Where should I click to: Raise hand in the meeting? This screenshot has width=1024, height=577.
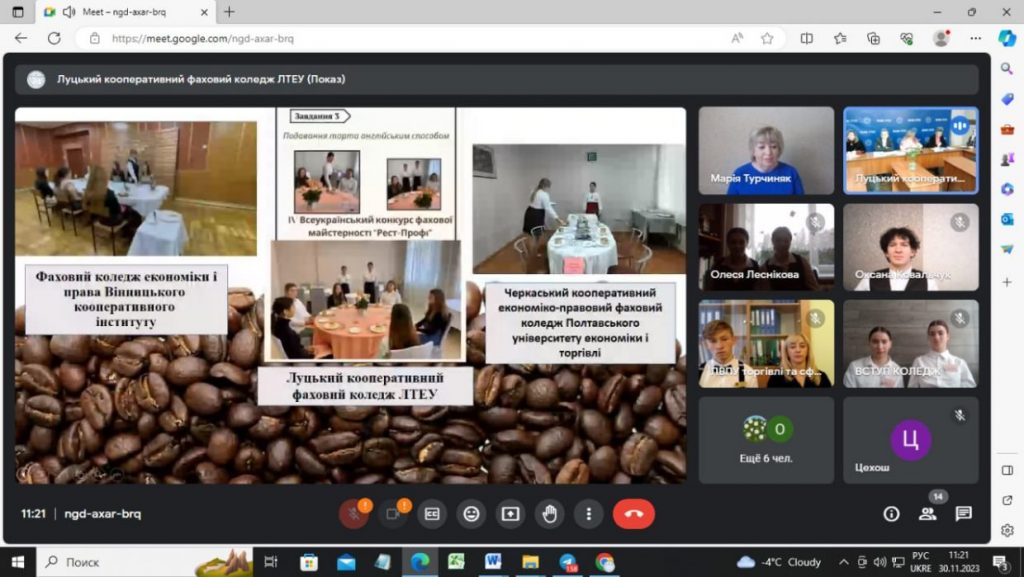pyautogui.click(x=549, y=514)
